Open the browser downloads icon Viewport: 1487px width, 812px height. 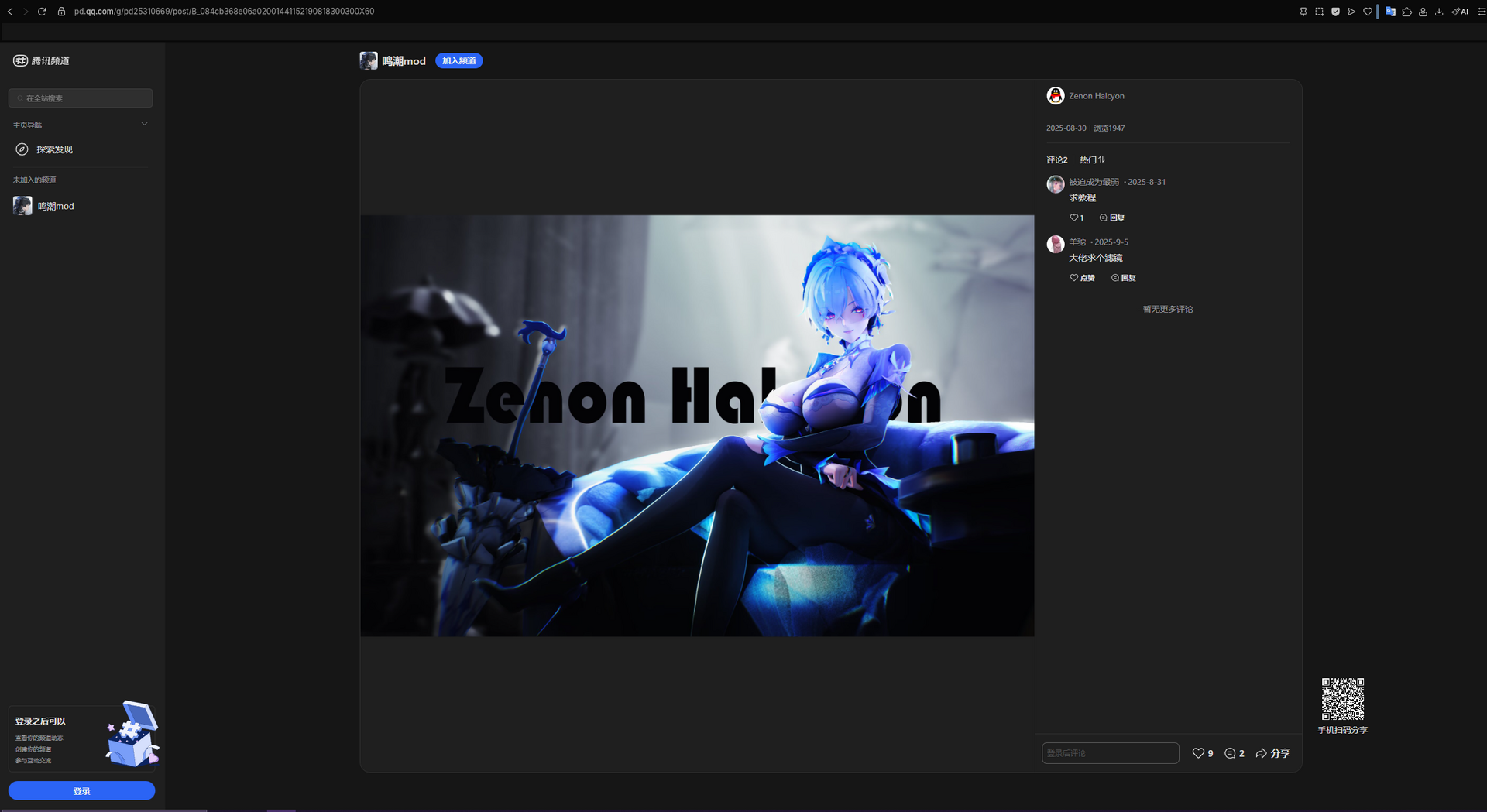1439,12
